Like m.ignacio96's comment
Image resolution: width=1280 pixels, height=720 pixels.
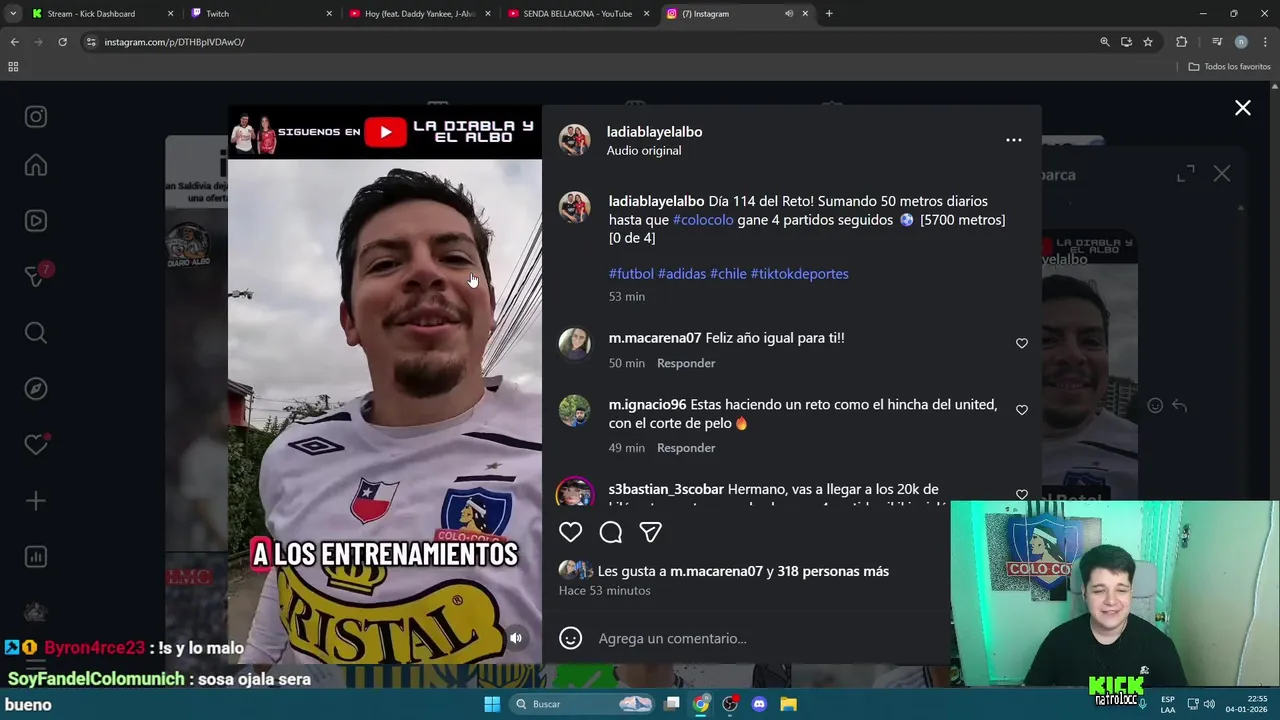click(1021, 410)
